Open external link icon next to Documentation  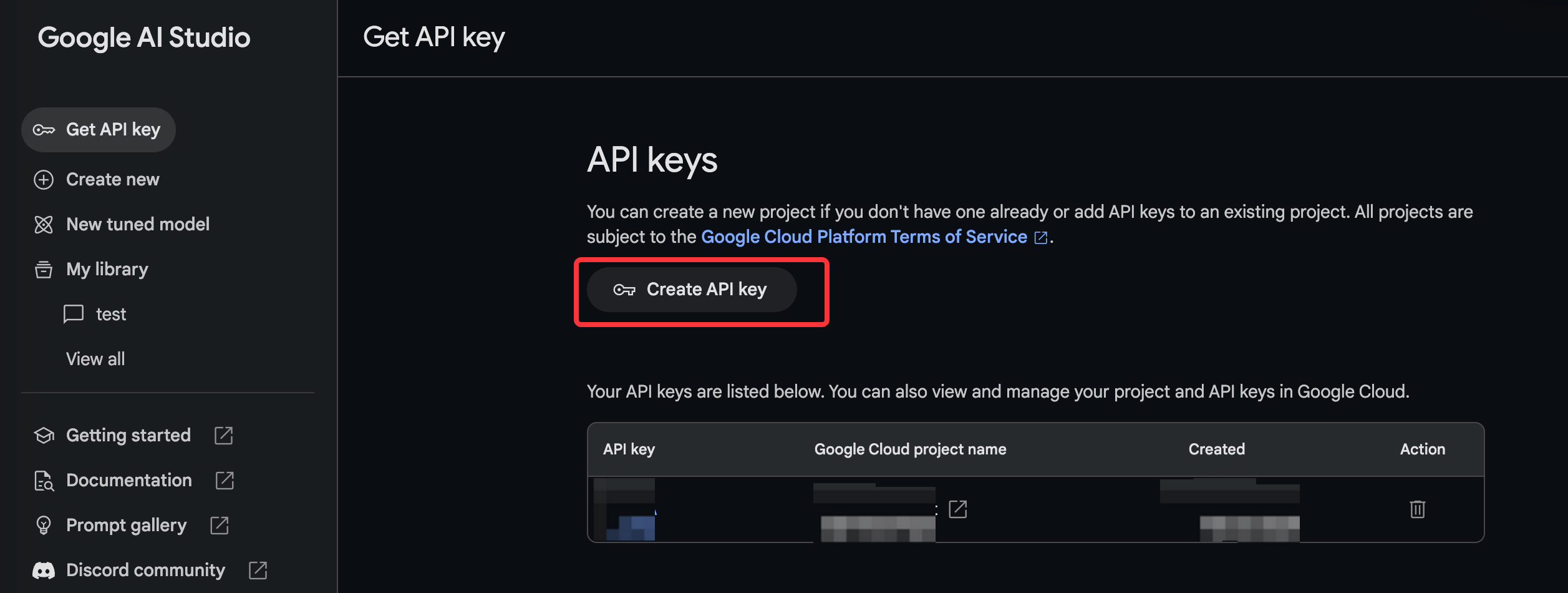click(225, 481)
